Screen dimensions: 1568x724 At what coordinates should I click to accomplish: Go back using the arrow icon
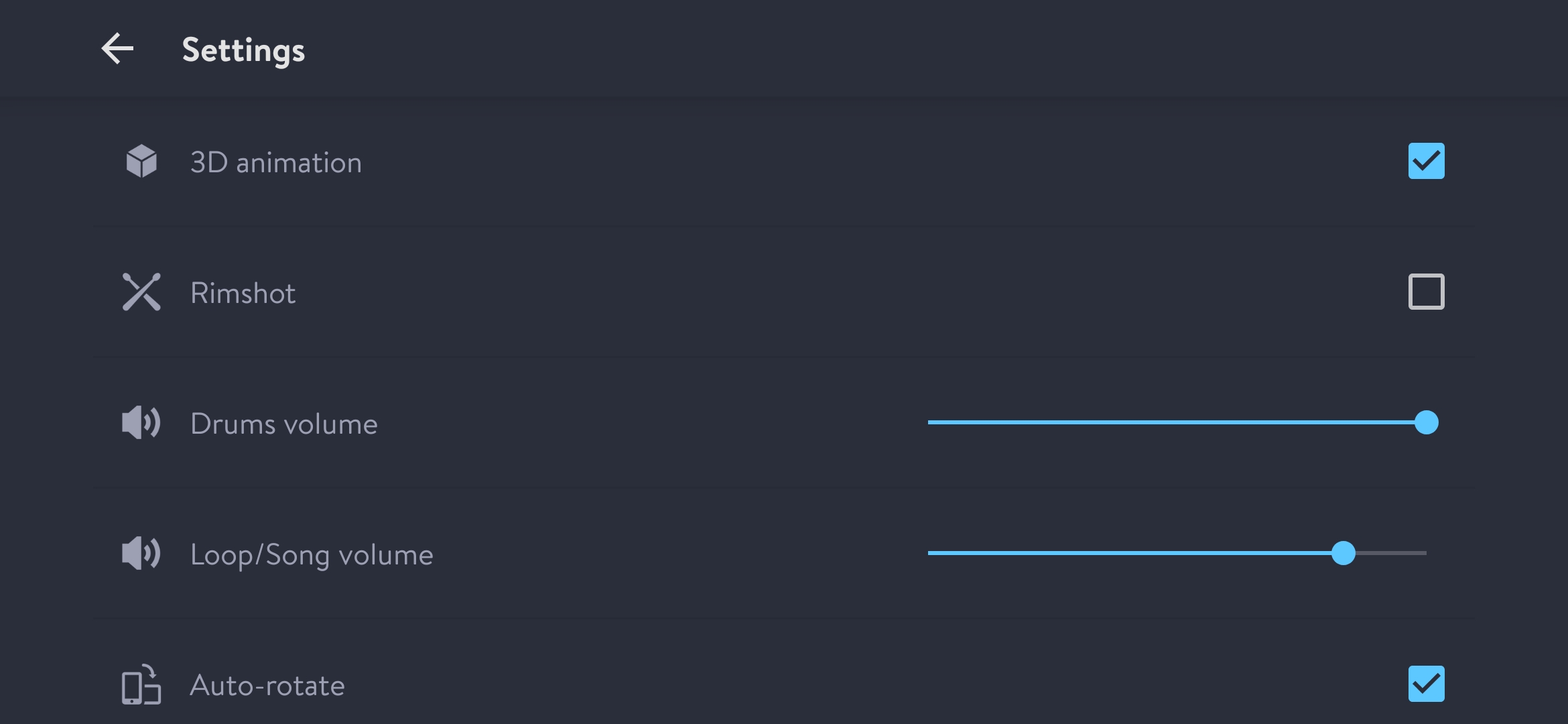(118, 49)
